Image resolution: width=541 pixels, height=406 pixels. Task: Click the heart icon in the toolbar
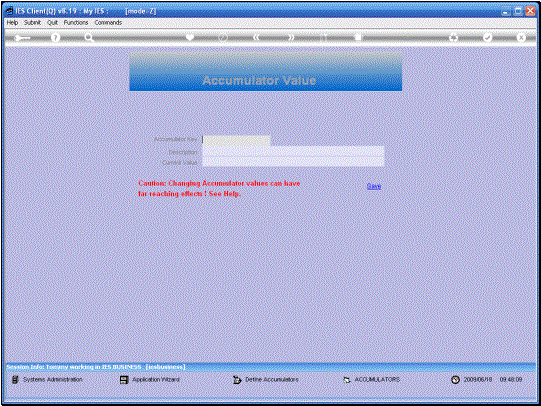point(190,37)
